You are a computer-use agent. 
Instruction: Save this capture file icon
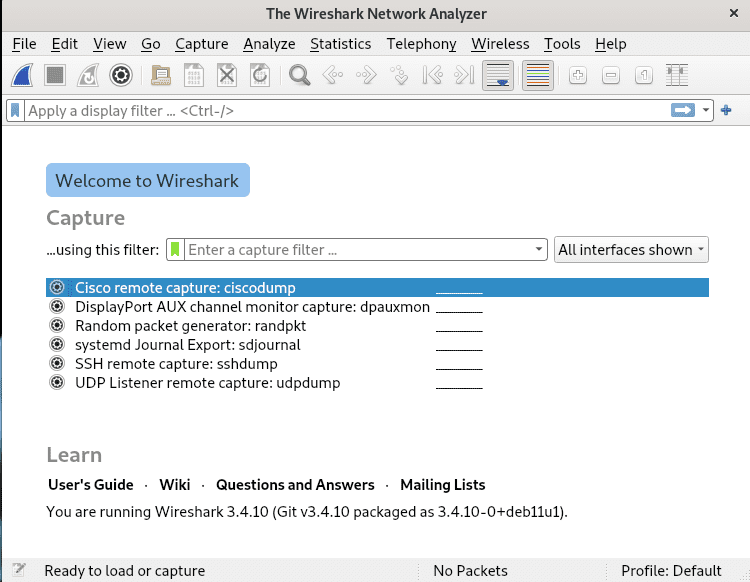194,76
